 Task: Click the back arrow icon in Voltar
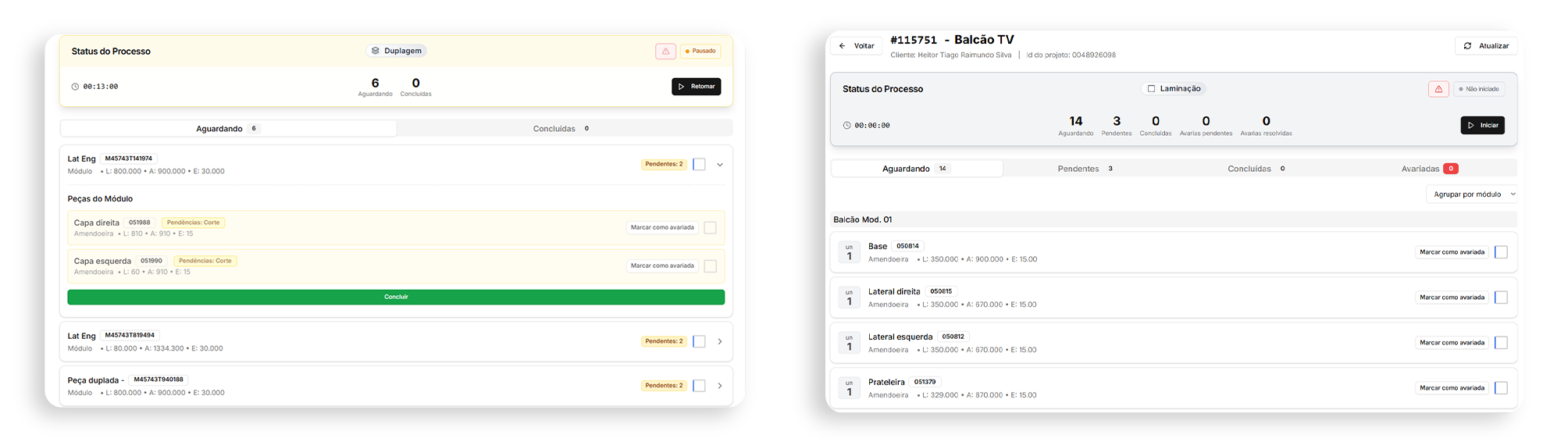[842, 46]
